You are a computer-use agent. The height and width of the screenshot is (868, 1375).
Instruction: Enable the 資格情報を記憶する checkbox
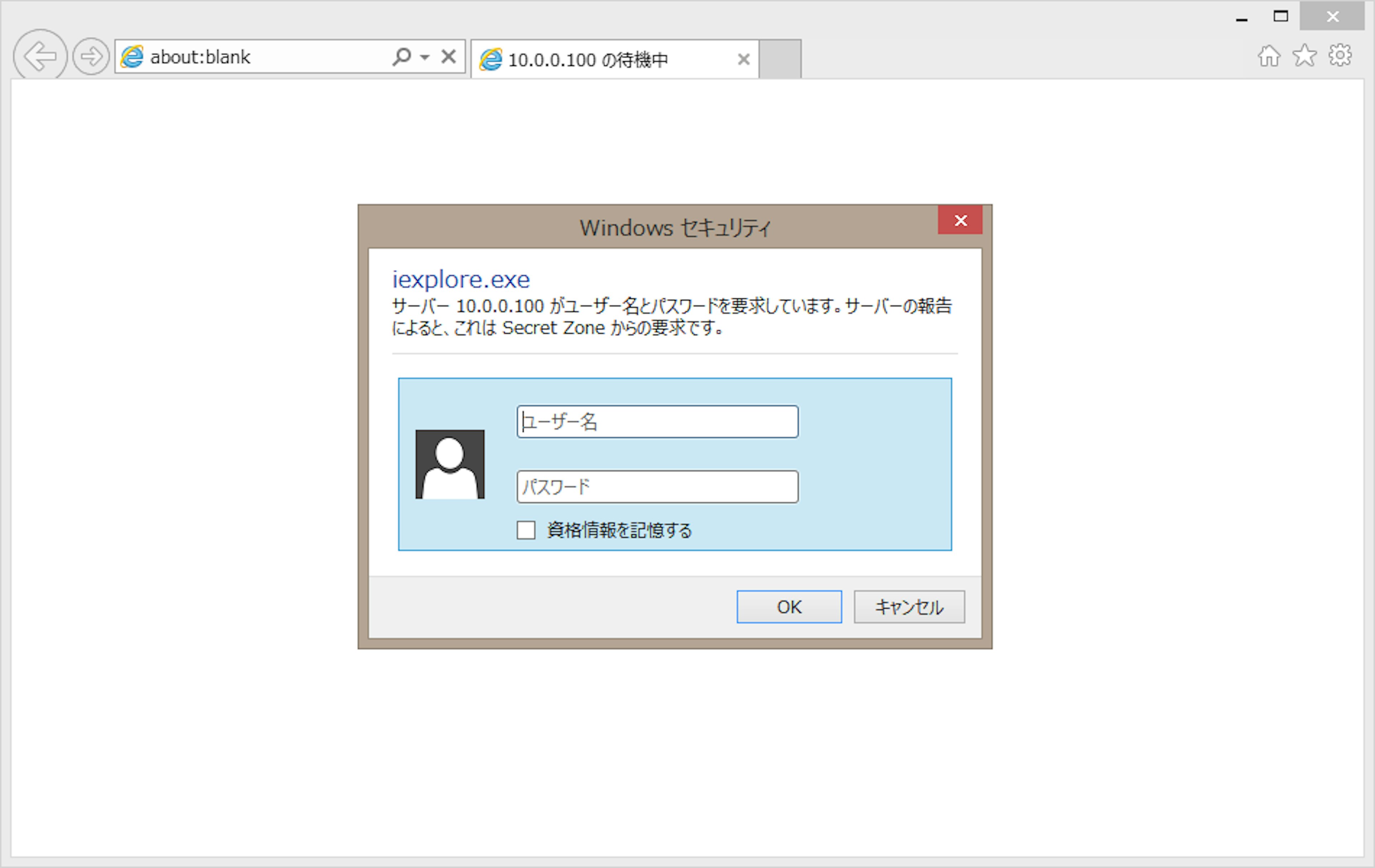[526, 530]
